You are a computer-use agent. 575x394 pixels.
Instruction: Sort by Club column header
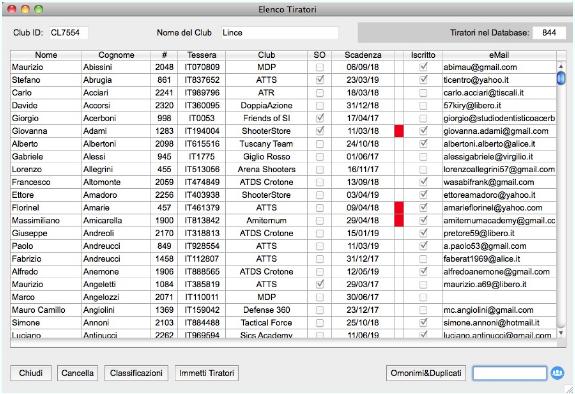pos(266,55)
